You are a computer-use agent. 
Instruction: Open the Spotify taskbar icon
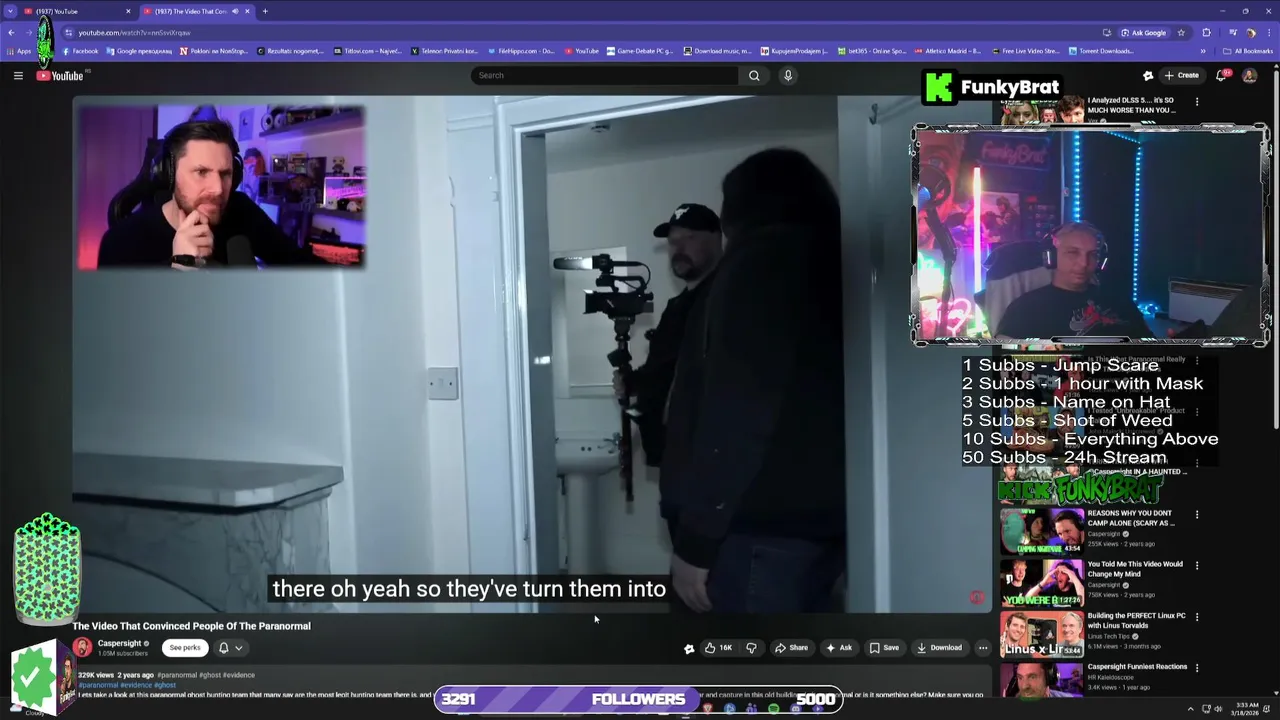(x=774, y=709)
